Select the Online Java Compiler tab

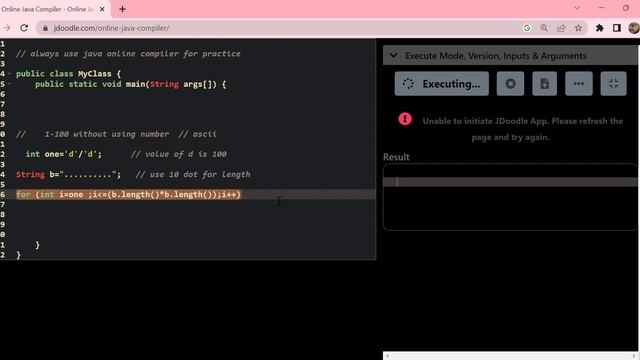[48, 9]
